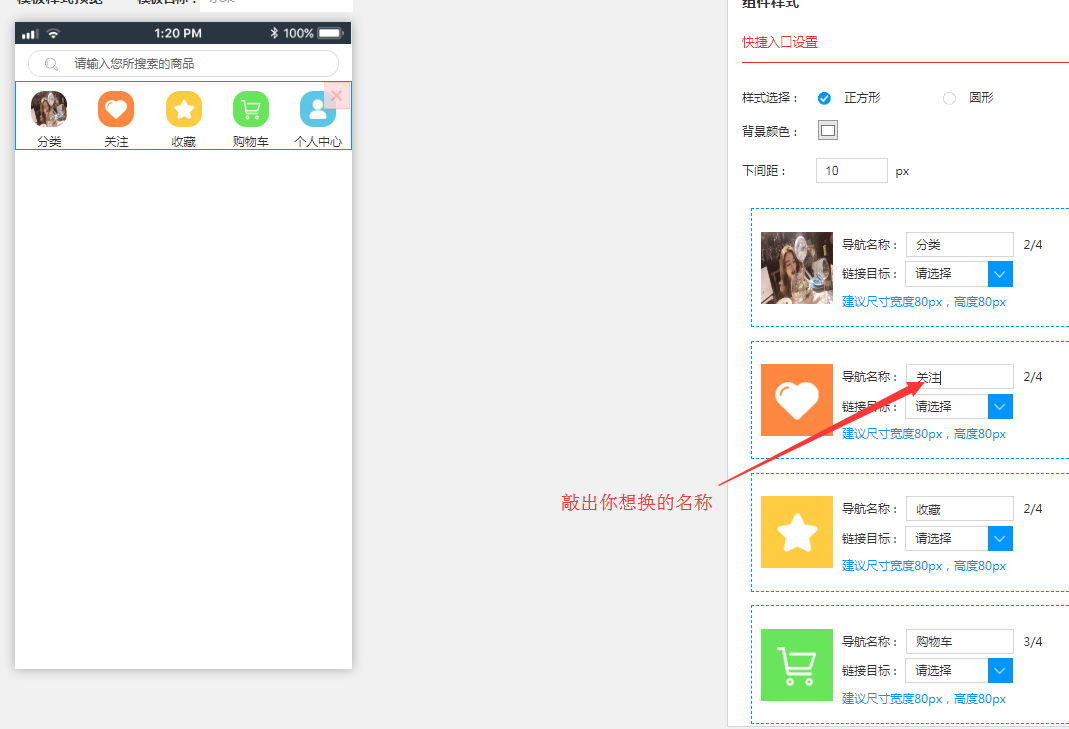1069x729 pixels.
Task: Expand the 链接目标 dropdown for 收藏
Action: click(1000, 538)
